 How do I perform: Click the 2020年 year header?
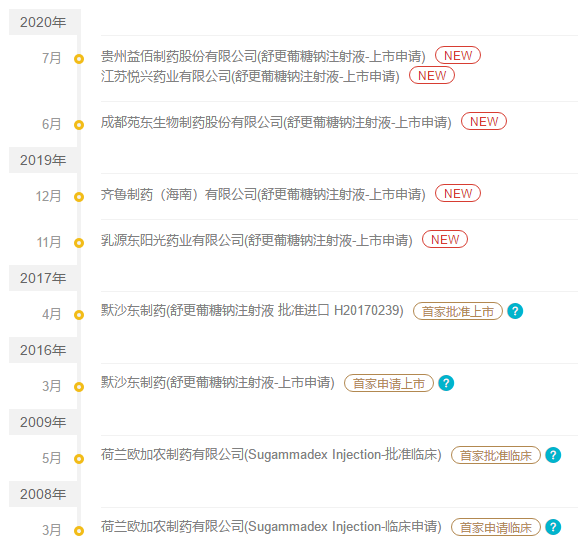[x=43, y=22]
